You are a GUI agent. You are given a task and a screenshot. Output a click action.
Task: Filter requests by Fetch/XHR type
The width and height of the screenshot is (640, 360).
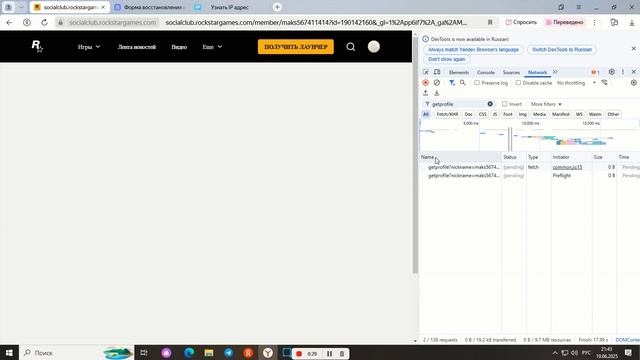(447, 114)
